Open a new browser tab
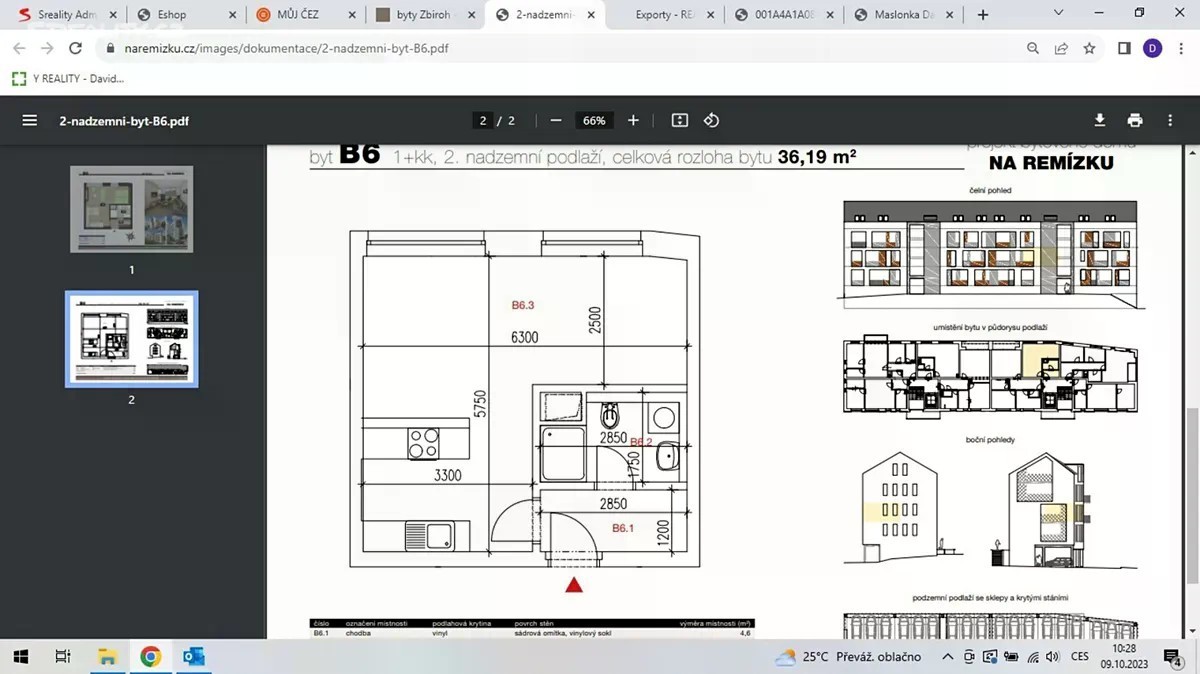Image resolution: width=1200 pixels, height=674 pixels. coord(983,15)
